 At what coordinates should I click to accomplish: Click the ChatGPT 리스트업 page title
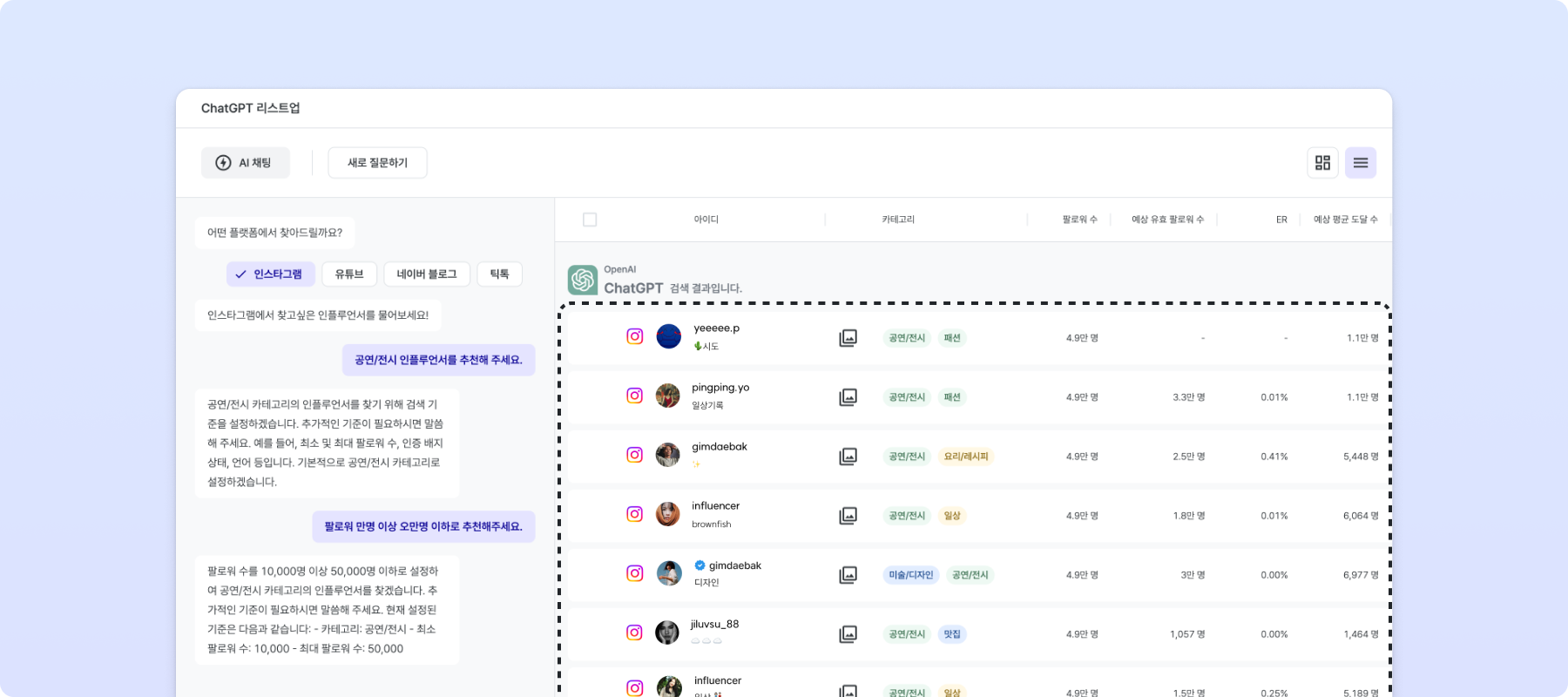pyautogui.click(x=251, y=108)
